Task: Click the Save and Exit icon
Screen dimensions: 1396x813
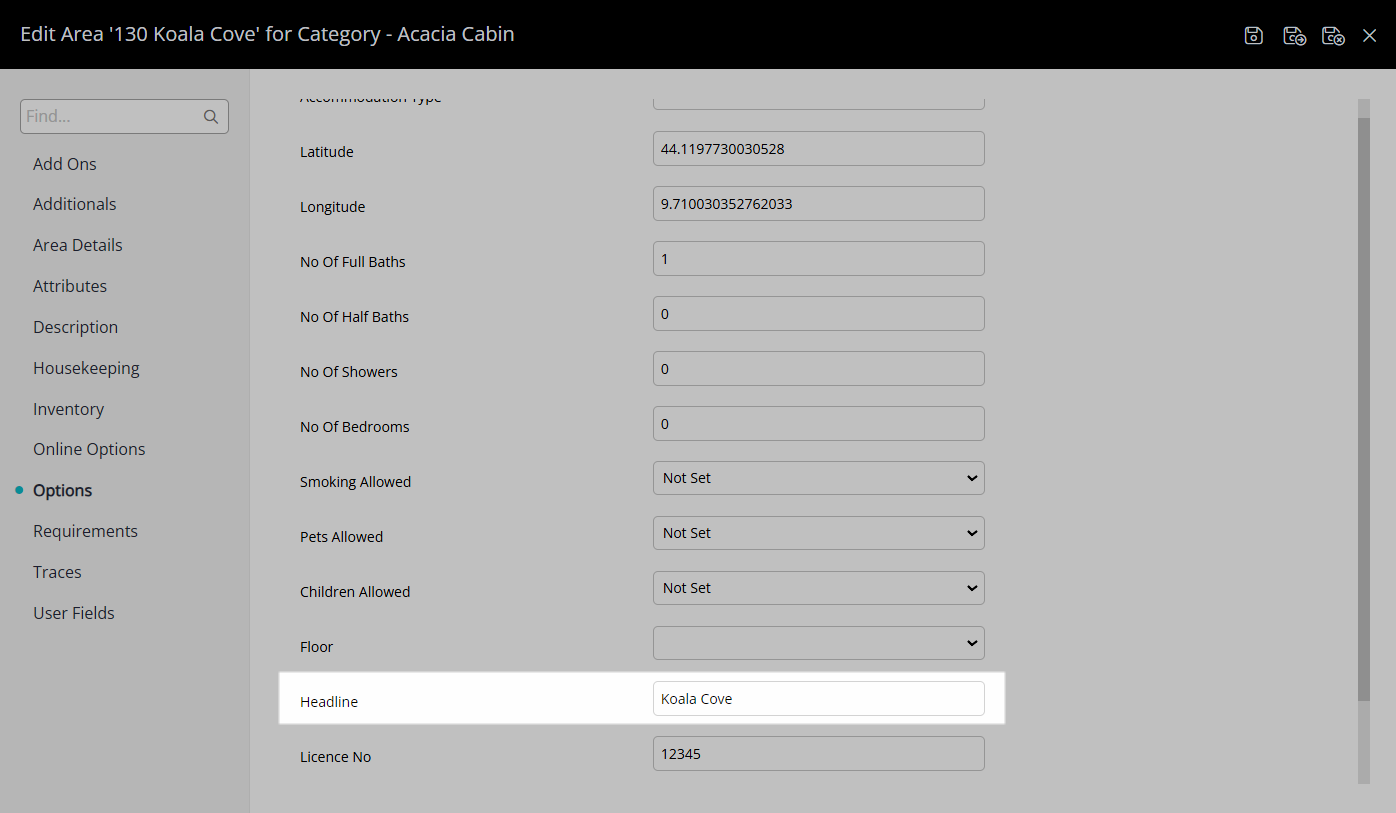Action: click(1333, 35)
